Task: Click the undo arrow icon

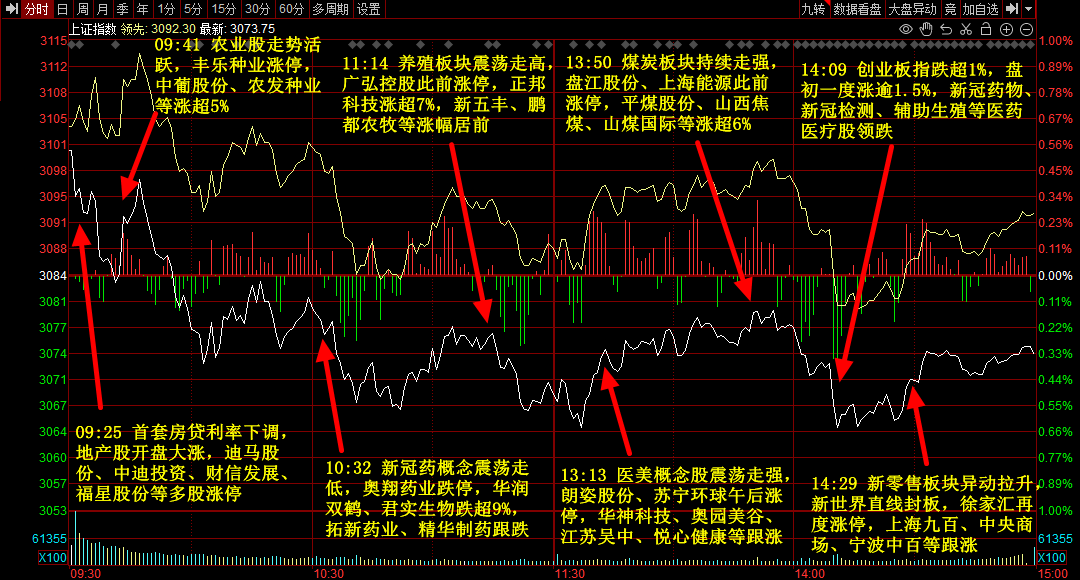Action: point(948,30)
